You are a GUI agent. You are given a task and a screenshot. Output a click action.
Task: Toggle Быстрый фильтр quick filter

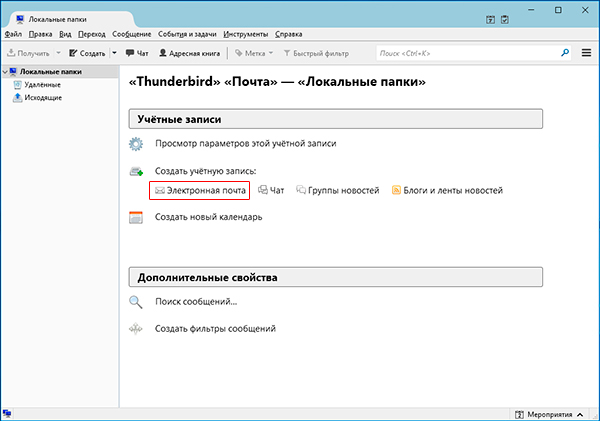tap(316, 53)
